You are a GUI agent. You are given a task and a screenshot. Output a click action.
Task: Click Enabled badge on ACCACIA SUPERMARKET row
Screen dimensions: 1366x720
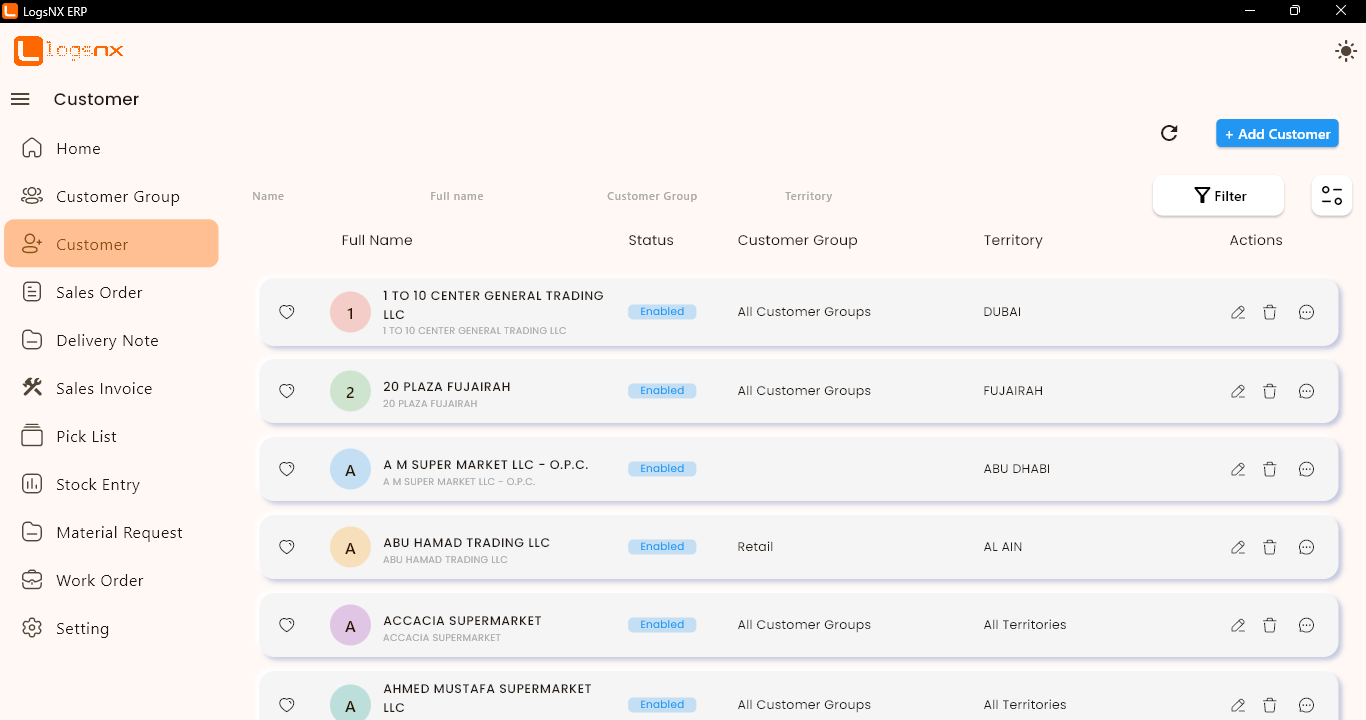point(662,625)
